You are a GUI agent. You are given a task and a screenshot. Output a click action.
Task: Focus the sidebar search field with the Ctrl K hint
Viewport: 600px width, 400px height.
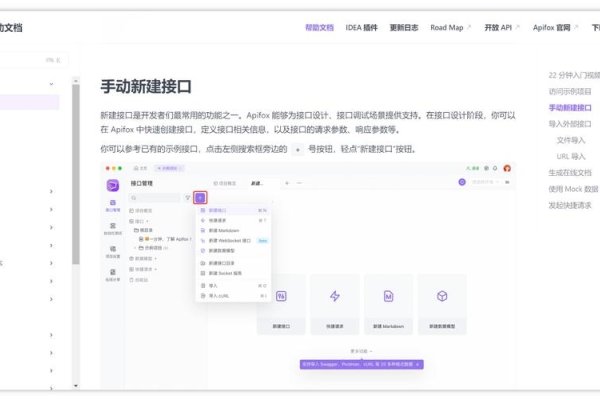(x=34, y=60)
